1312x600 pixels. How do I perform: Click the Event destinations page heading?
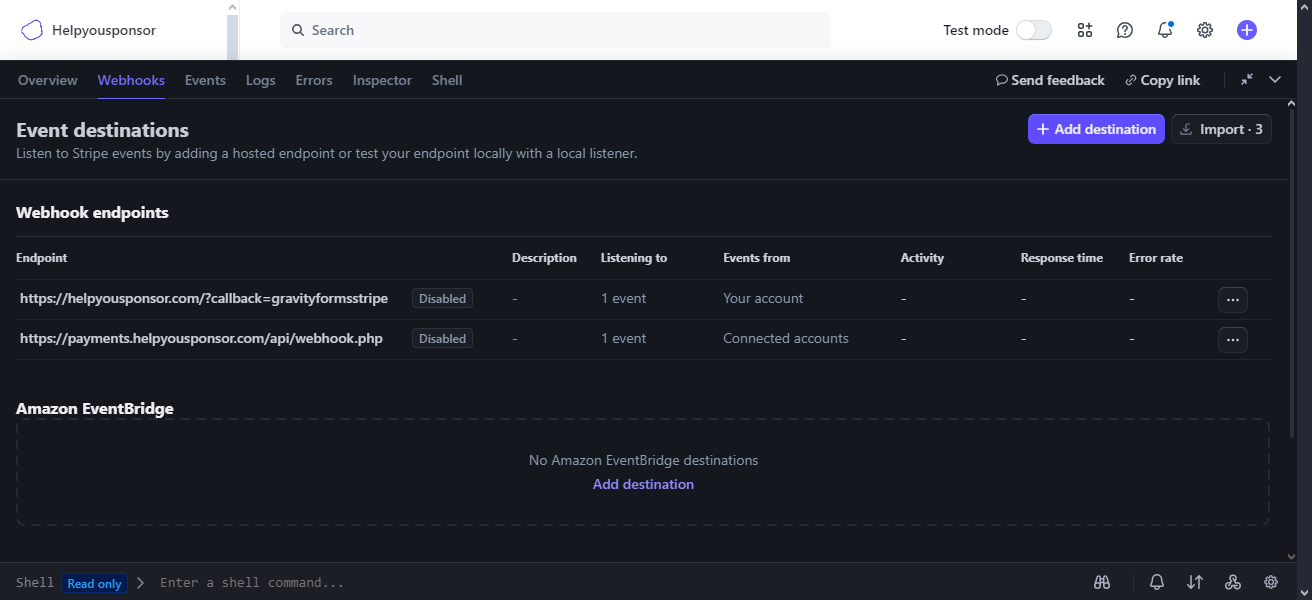tap(102, 130)
